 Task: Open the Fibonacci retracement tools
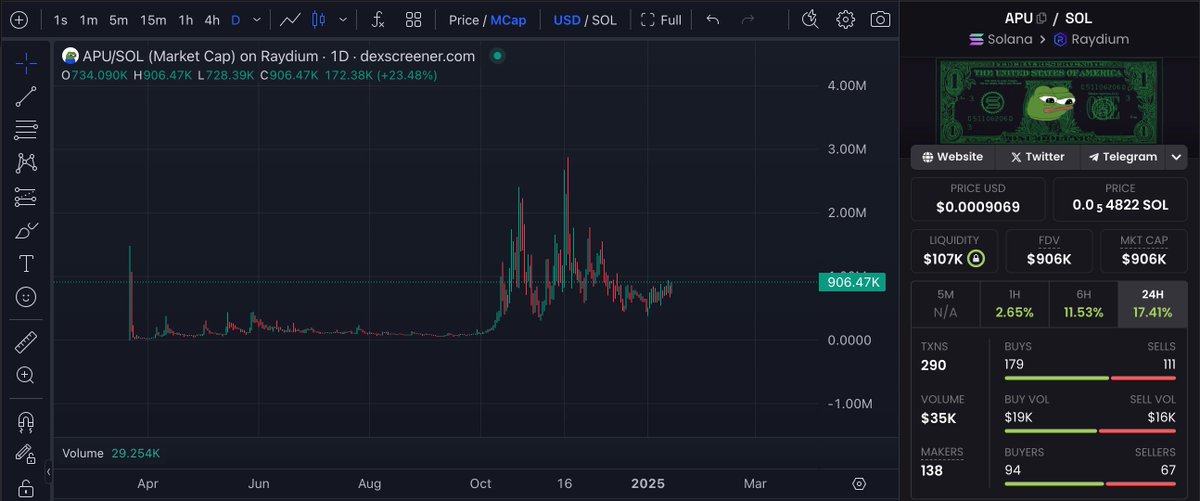click(26, 130)
